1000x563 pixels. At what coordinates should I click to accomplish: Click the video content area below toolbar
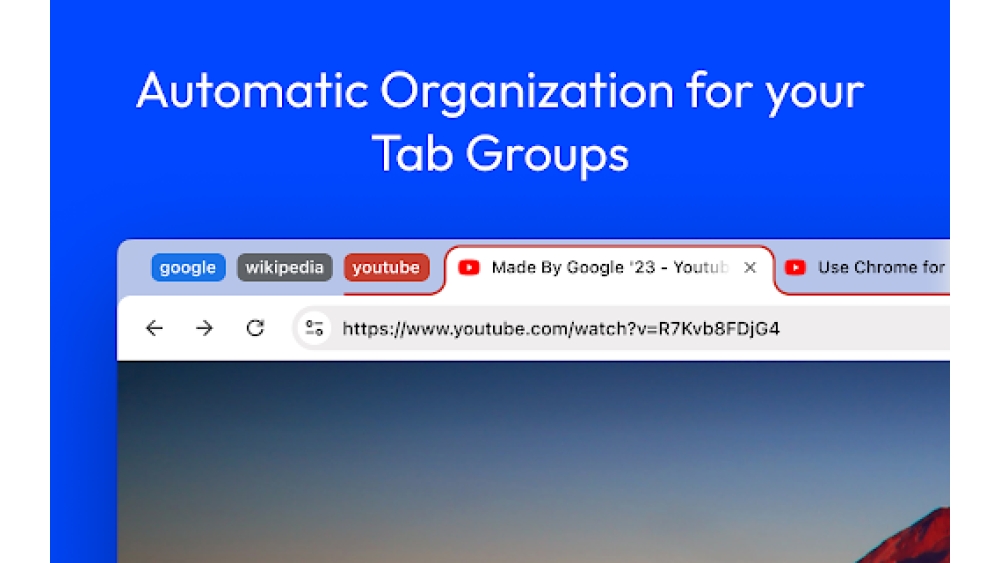pyautogui.click(x=533, y=462)
